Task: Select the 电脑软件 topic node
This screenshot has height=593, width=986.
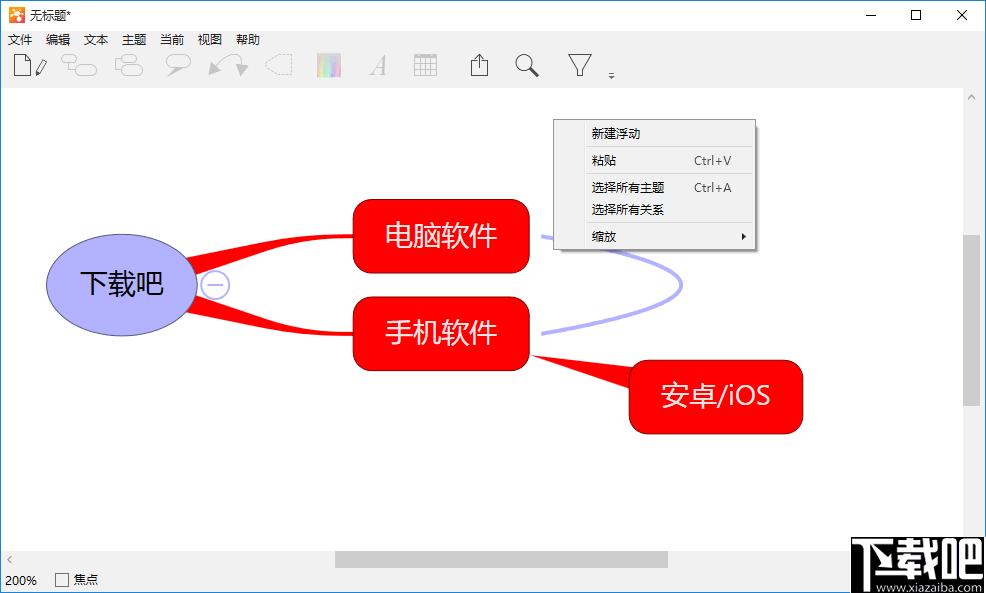Action: pos(441,236)
